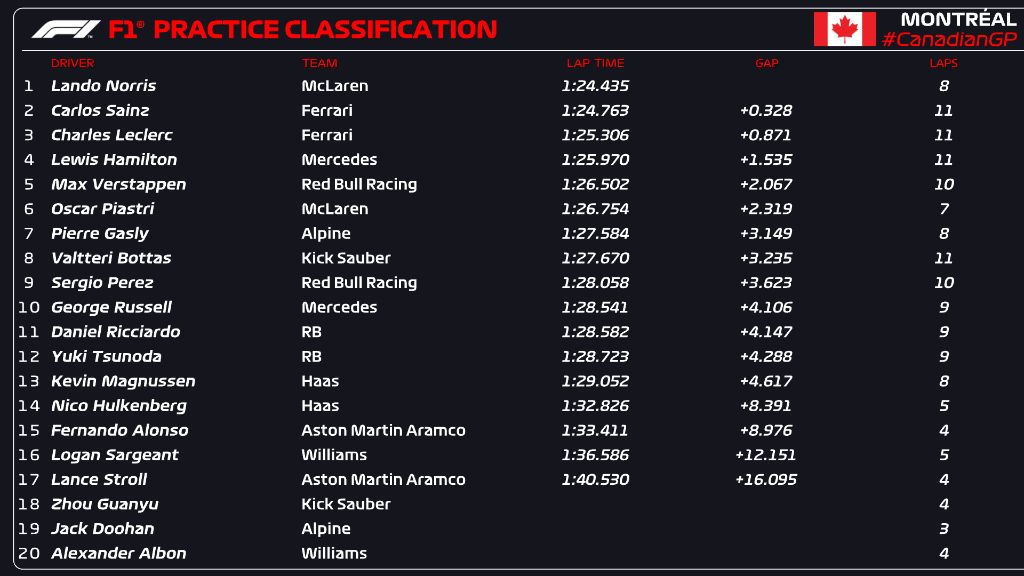Image resolution: width=1024 pixels, height=576 pixels.
Task: Click Lance Stroll's lap time 1:40.530
Action: [595, 479]
